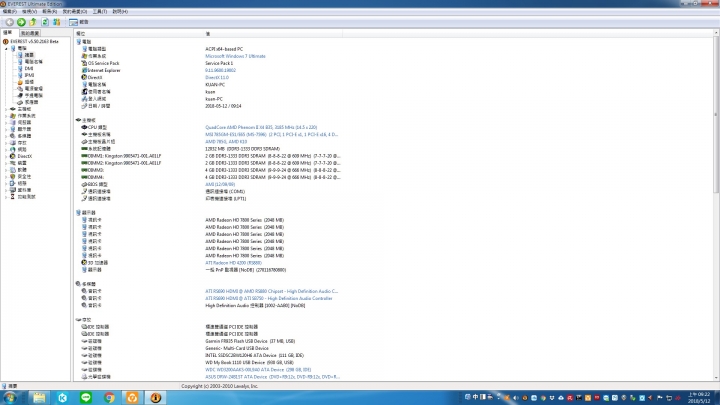The image size is (720, 405).
Task: Click the green Forward navigation arrow
Action: click(21, 22)
